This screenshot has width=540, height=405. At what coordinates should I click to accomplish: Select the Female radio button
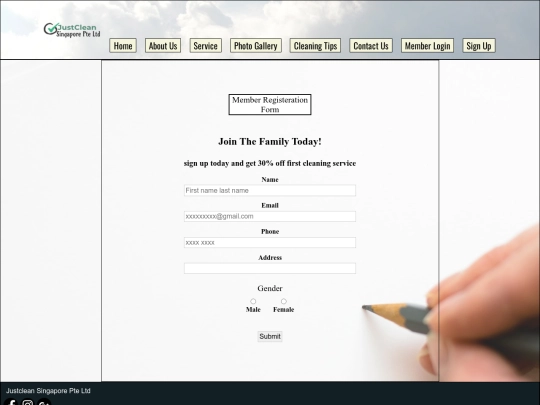click(283, 301)
